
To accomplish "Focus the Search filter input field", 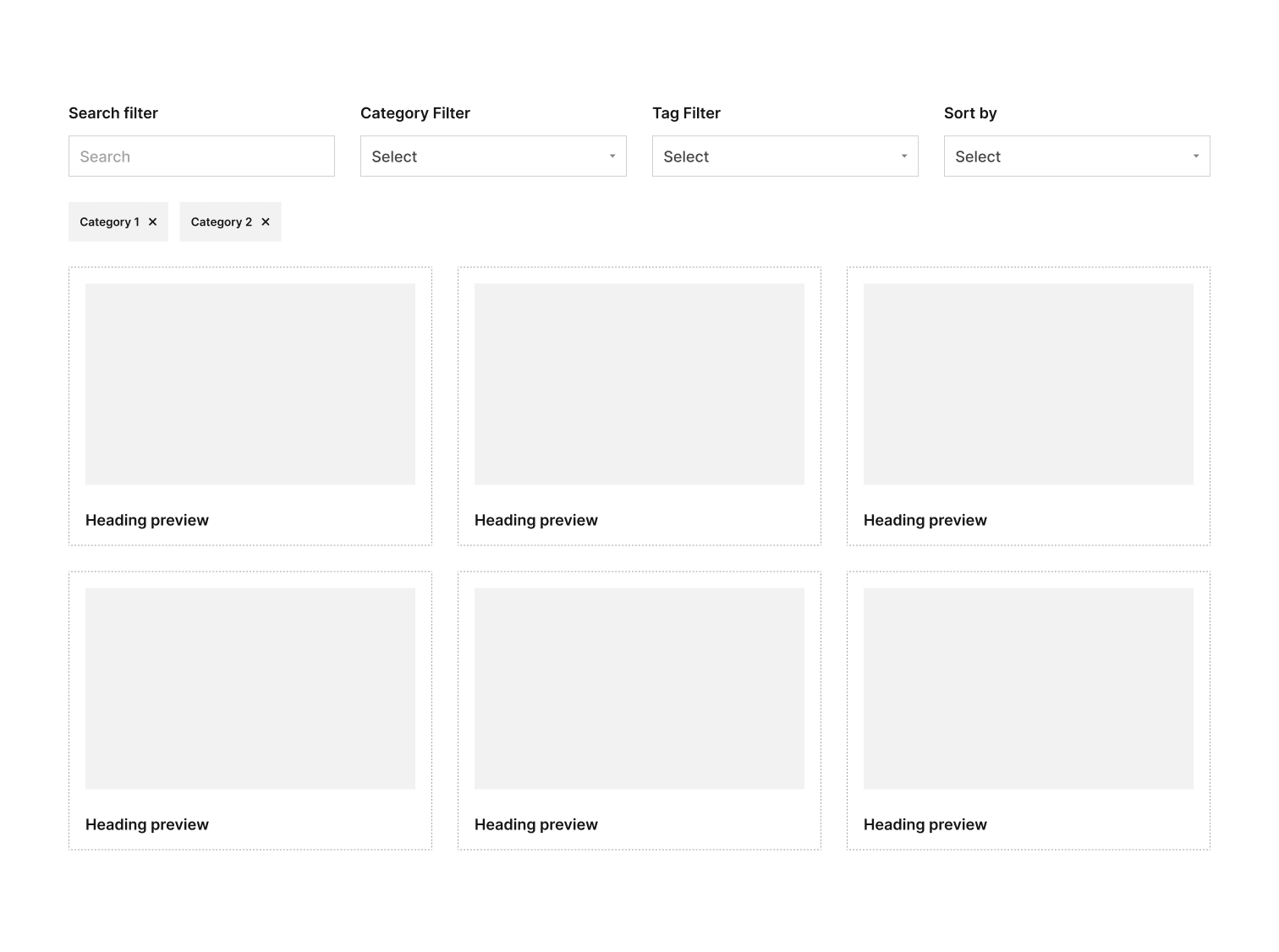I will 201,156.
